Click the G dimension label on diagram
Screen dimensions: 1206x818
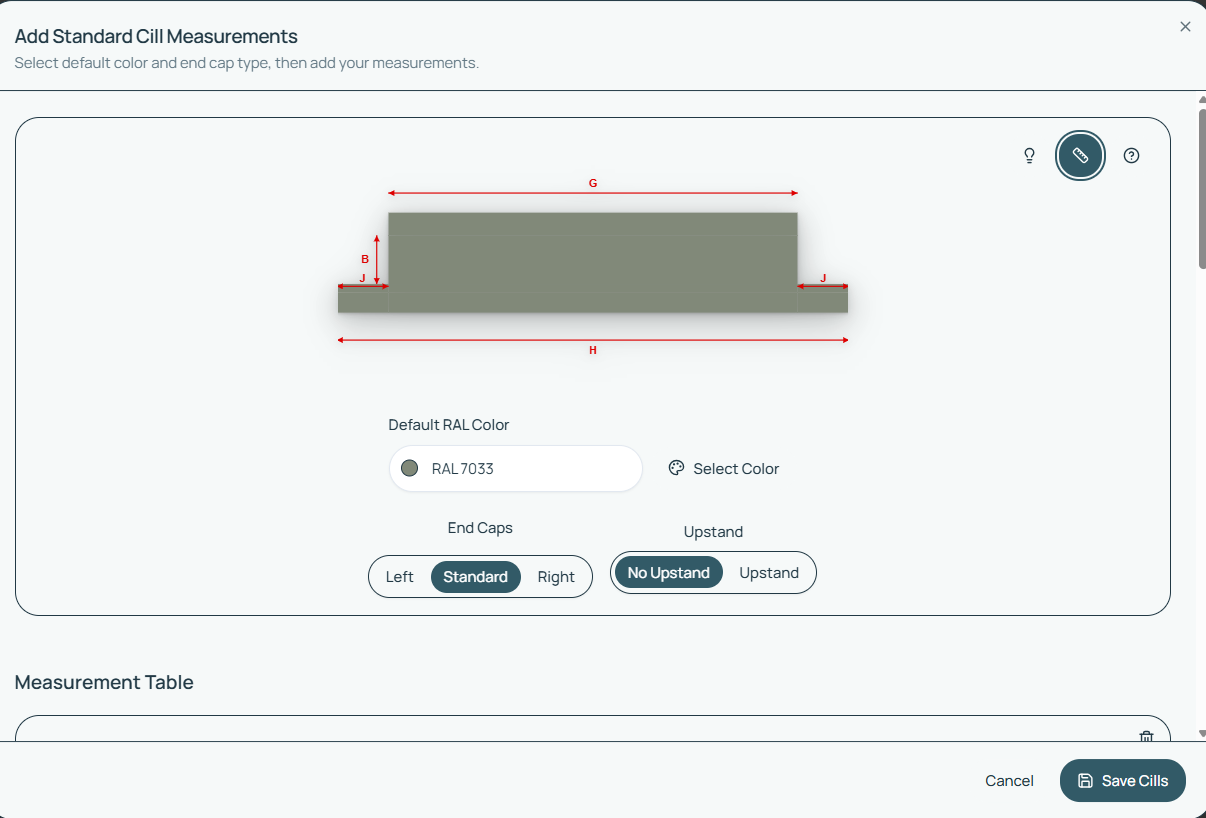tap(593, 183)
